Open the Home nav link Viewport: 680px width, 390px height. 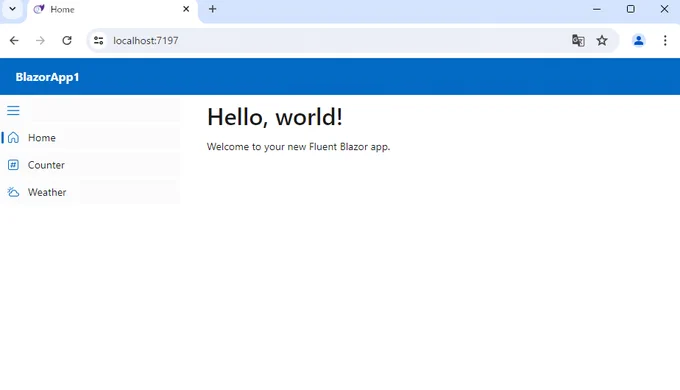90,138
